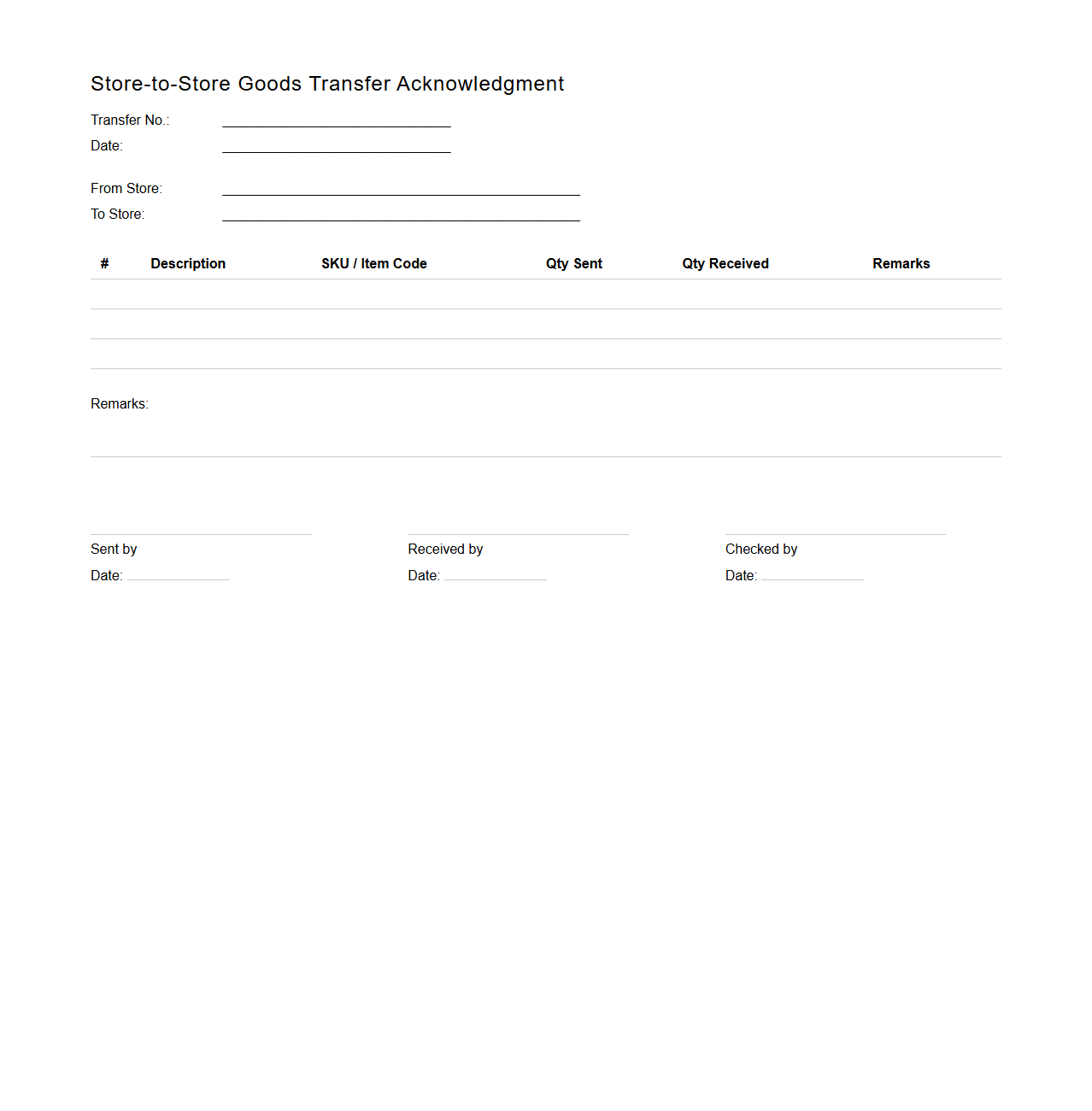The height and width of the screenshot is (1111, 1092).
Task: Click the Date field below Transfer No.
Action: coord(337,149)
